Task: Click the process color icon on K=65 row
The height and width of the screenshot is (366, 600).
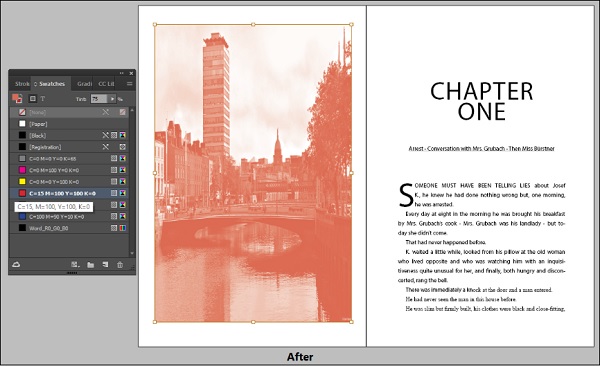Action: click(114, 158)
